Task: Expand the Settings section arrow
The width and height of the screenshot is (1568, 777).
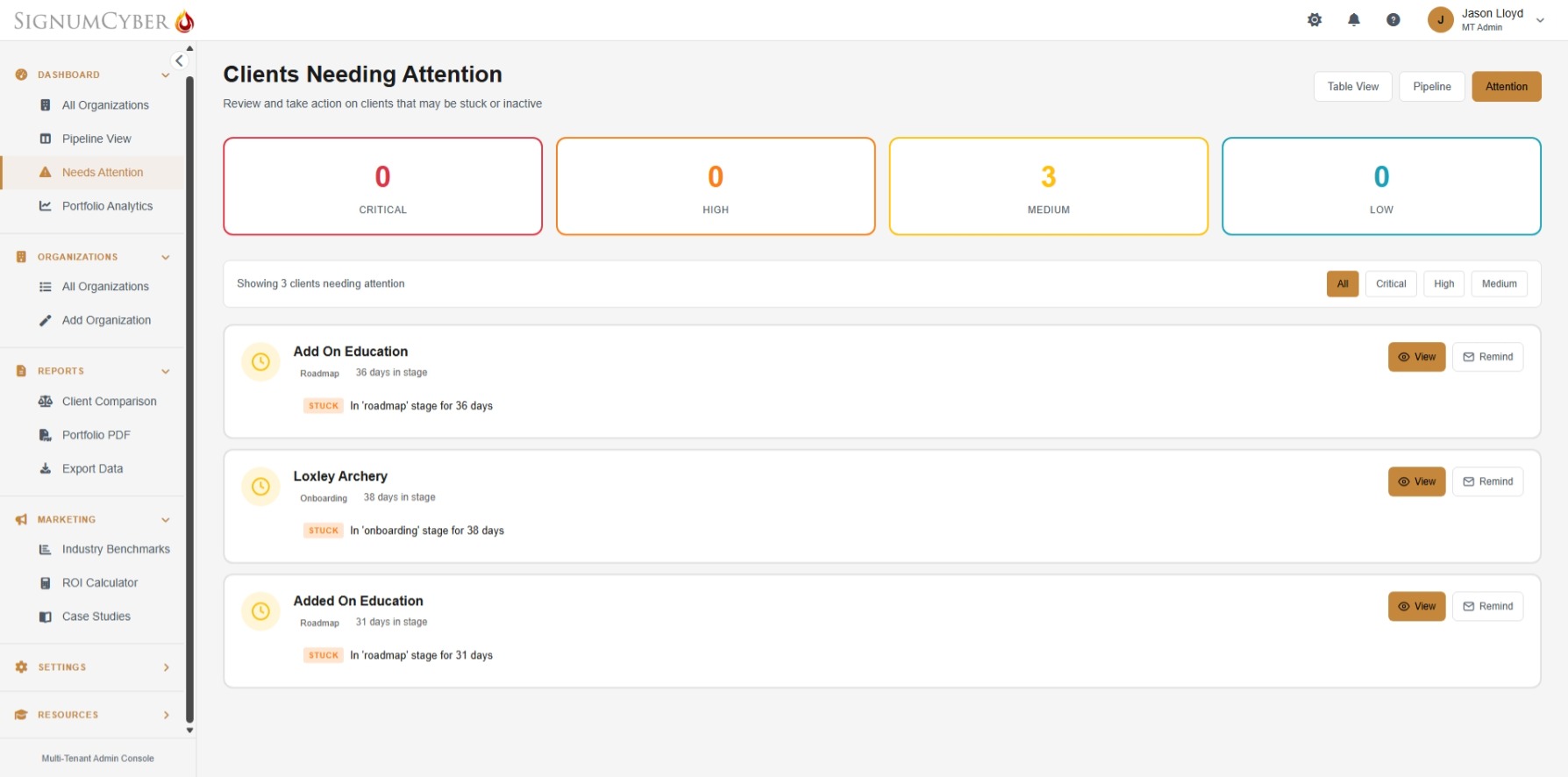Action: (167, 667)
